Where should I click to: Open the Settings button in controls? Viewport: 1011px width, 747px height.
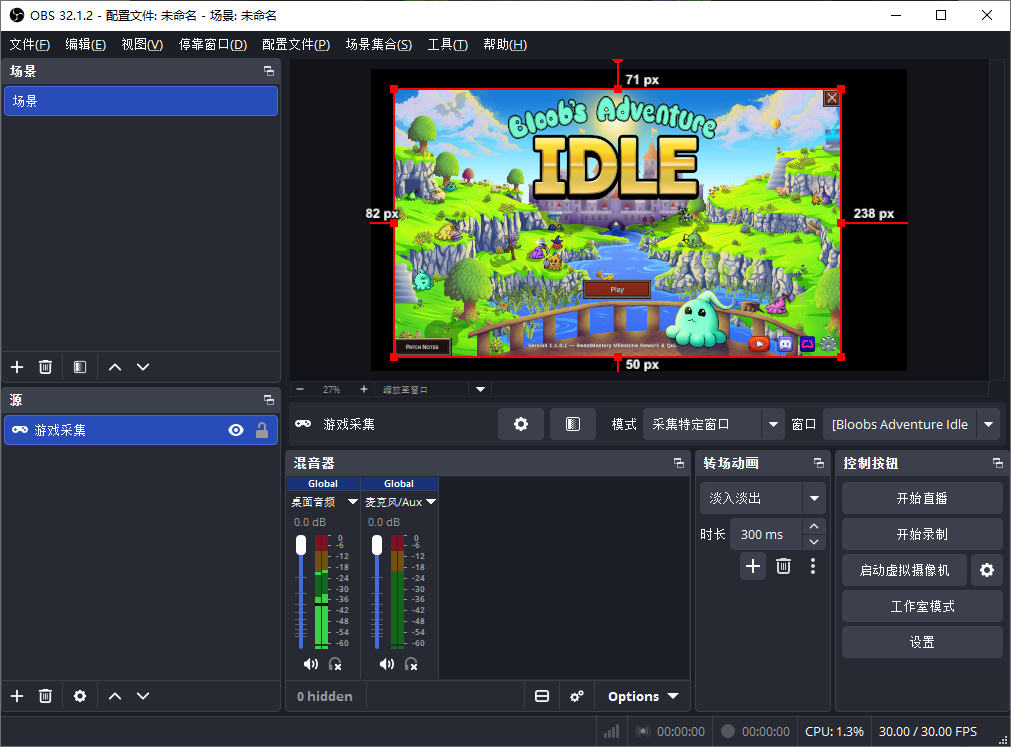[x=922, y=643]
